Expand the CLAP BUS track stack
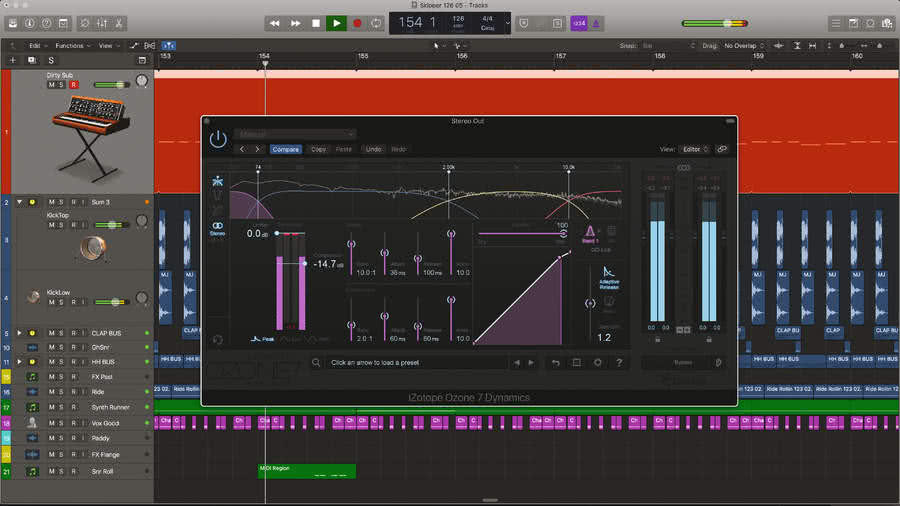Viewport: 900px width, 506px height. [19, 333]
